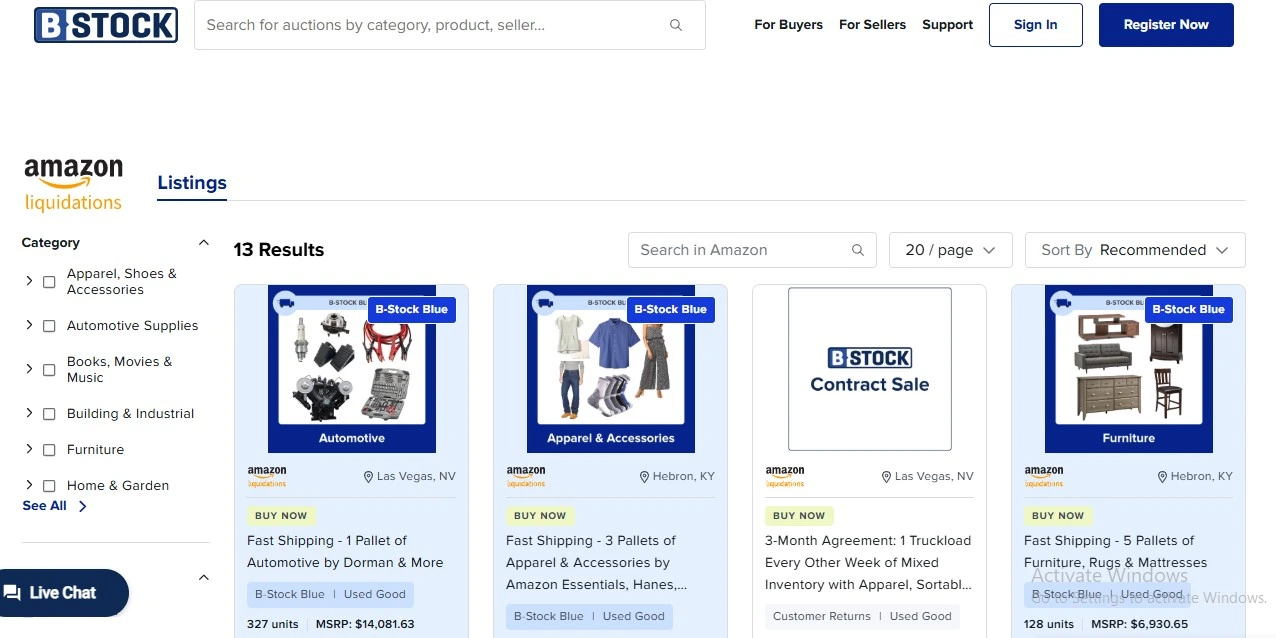Click the magnifier icon in main search bar

pyautogui.click(x=676, y=25)
